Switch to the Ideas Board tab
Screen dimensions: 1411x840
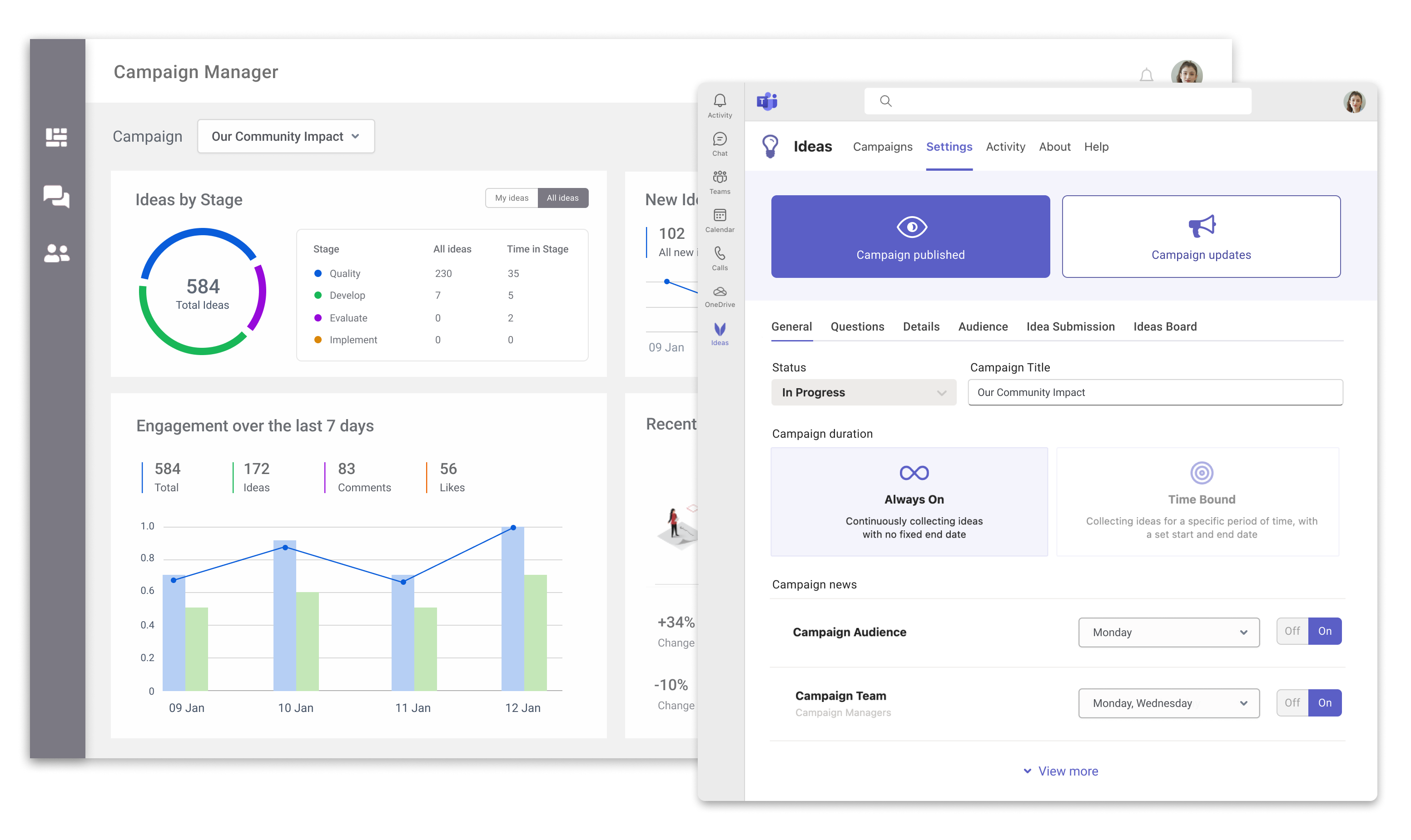(1165, 326)
